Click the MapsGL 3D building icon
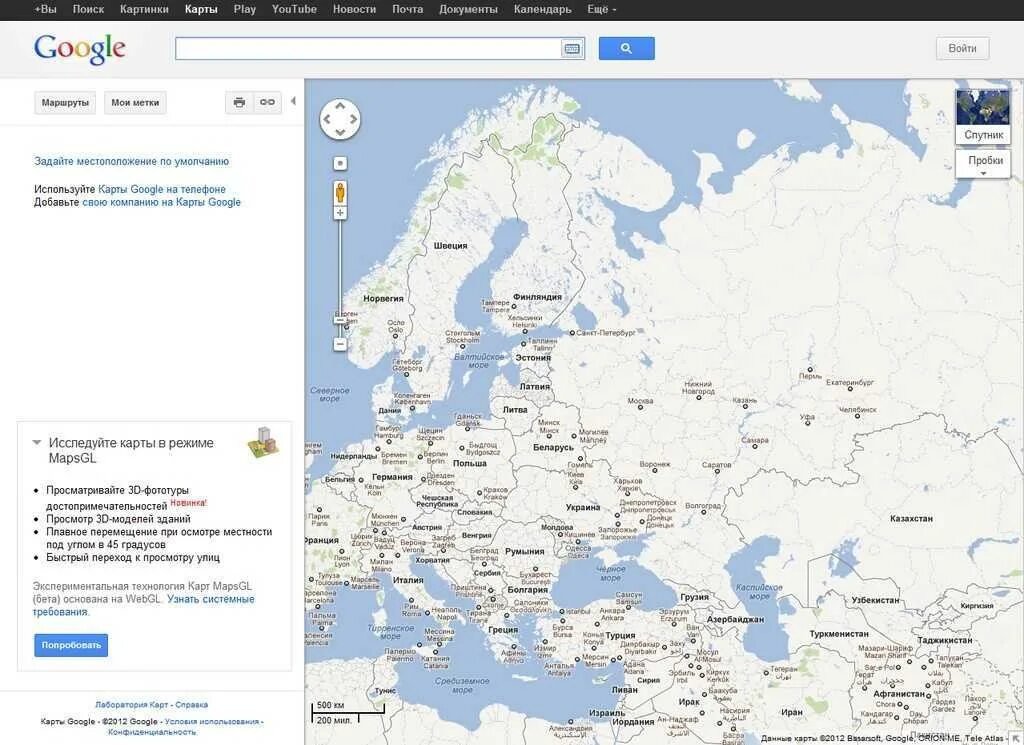Image resolution: width=1024 pixels, height=745 pixels. [263, 442]
